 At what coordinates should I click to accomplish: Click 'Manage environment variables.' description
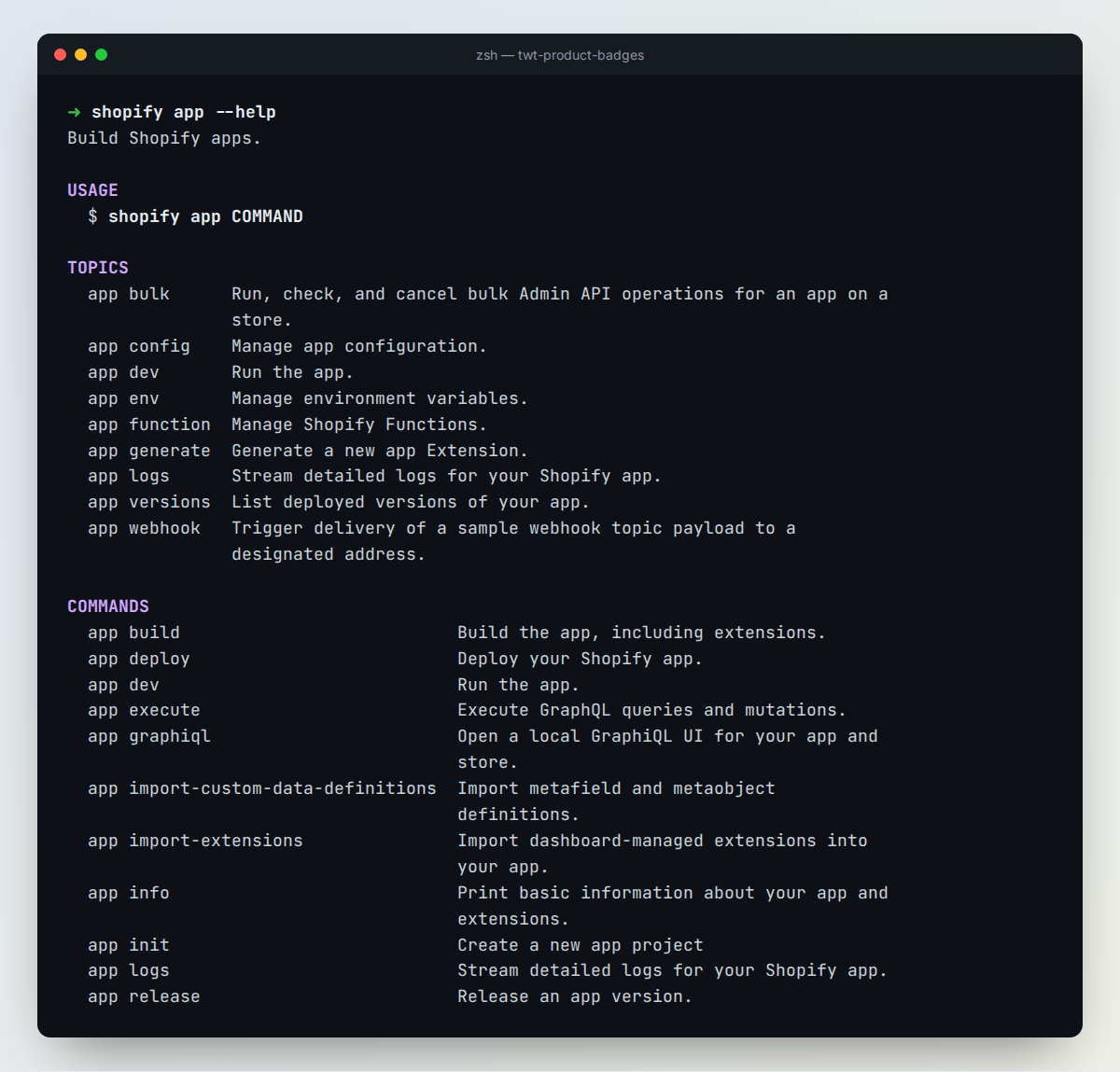(x=380, y=398)
